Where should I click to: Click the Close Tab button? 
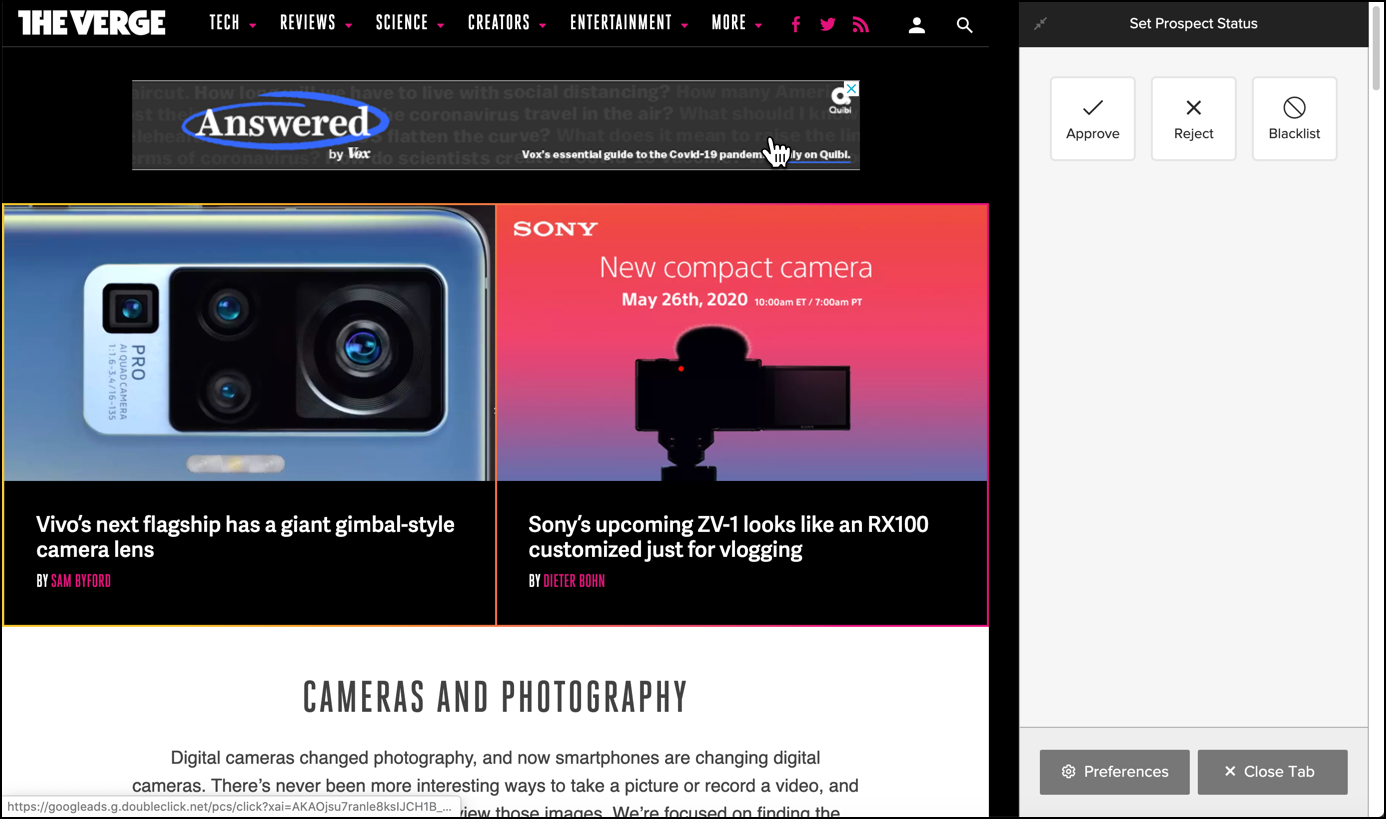[x=1272, y=772]
